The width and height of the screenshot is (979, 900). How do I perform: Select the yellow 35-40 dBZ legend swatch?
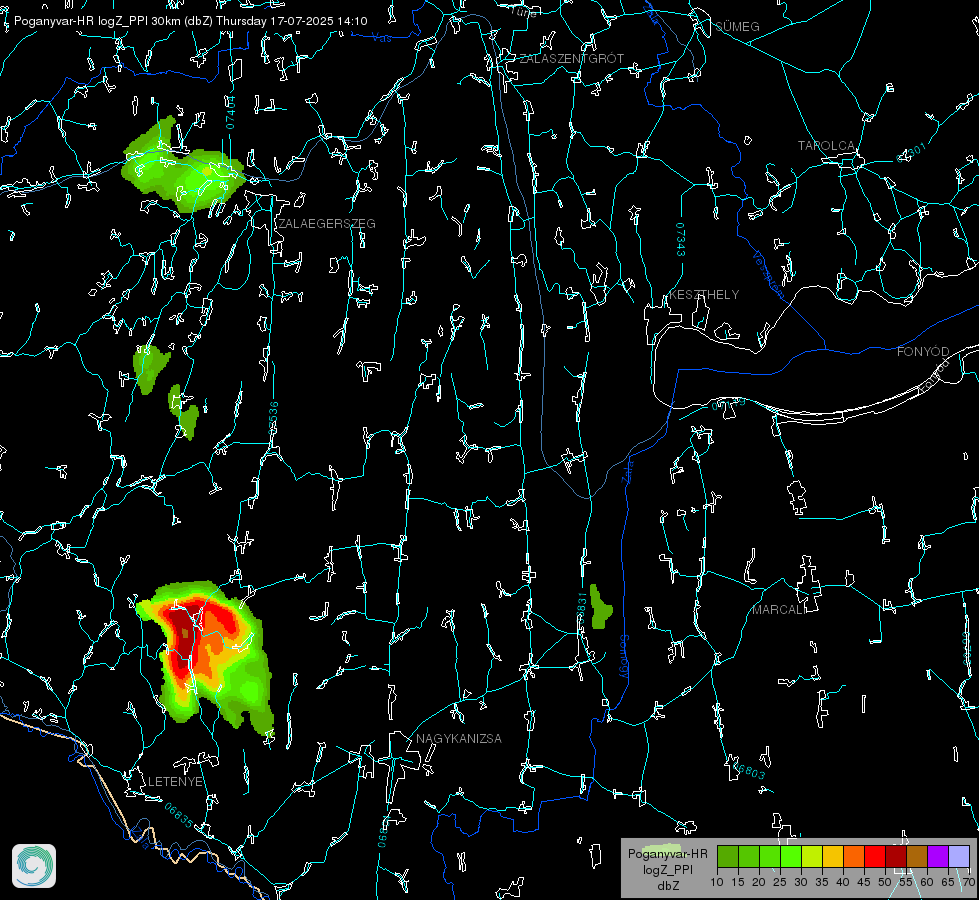coord(833,856)
